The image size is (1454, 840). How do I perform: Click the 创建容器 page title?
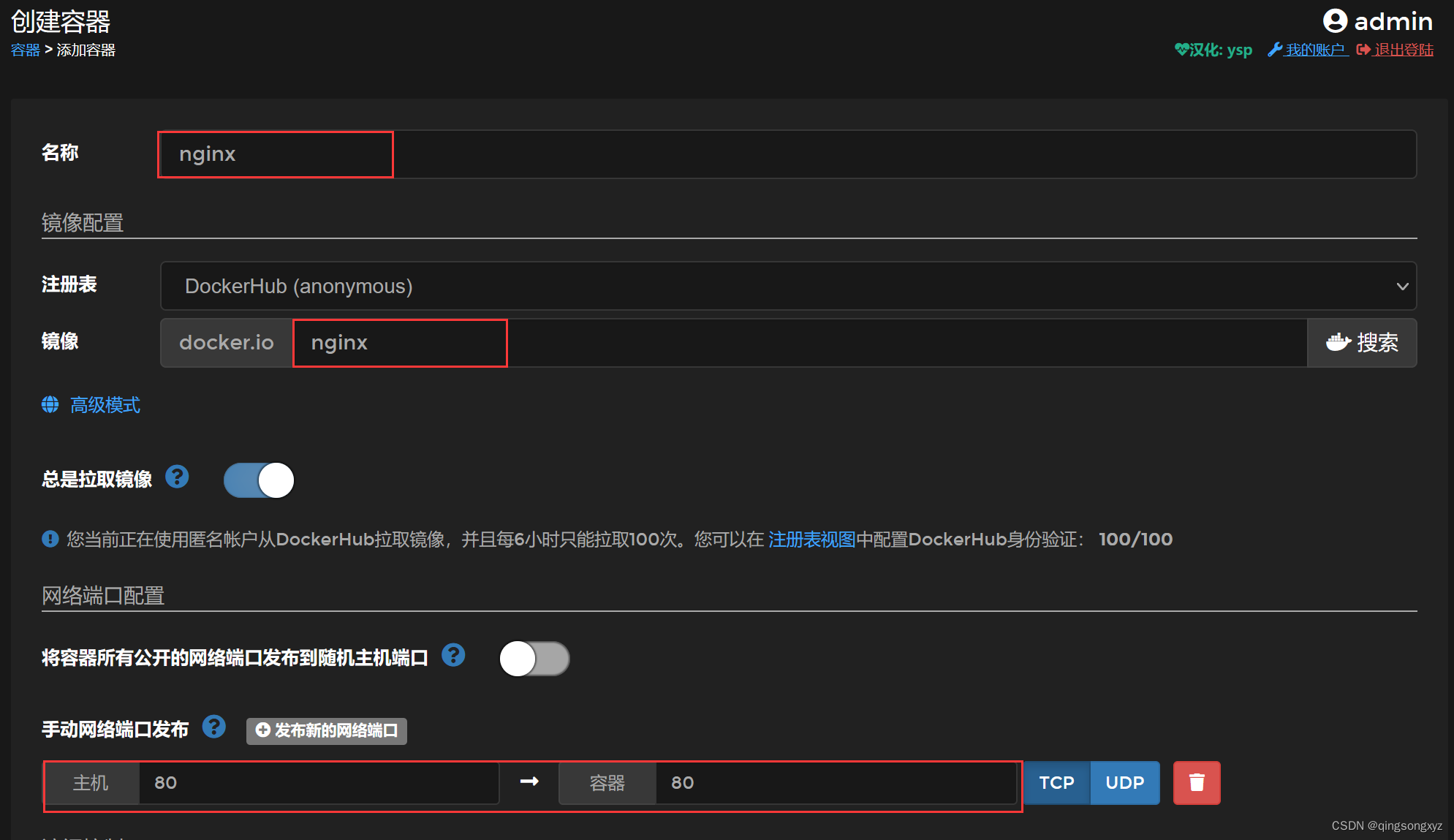click(x=61, y=21)
